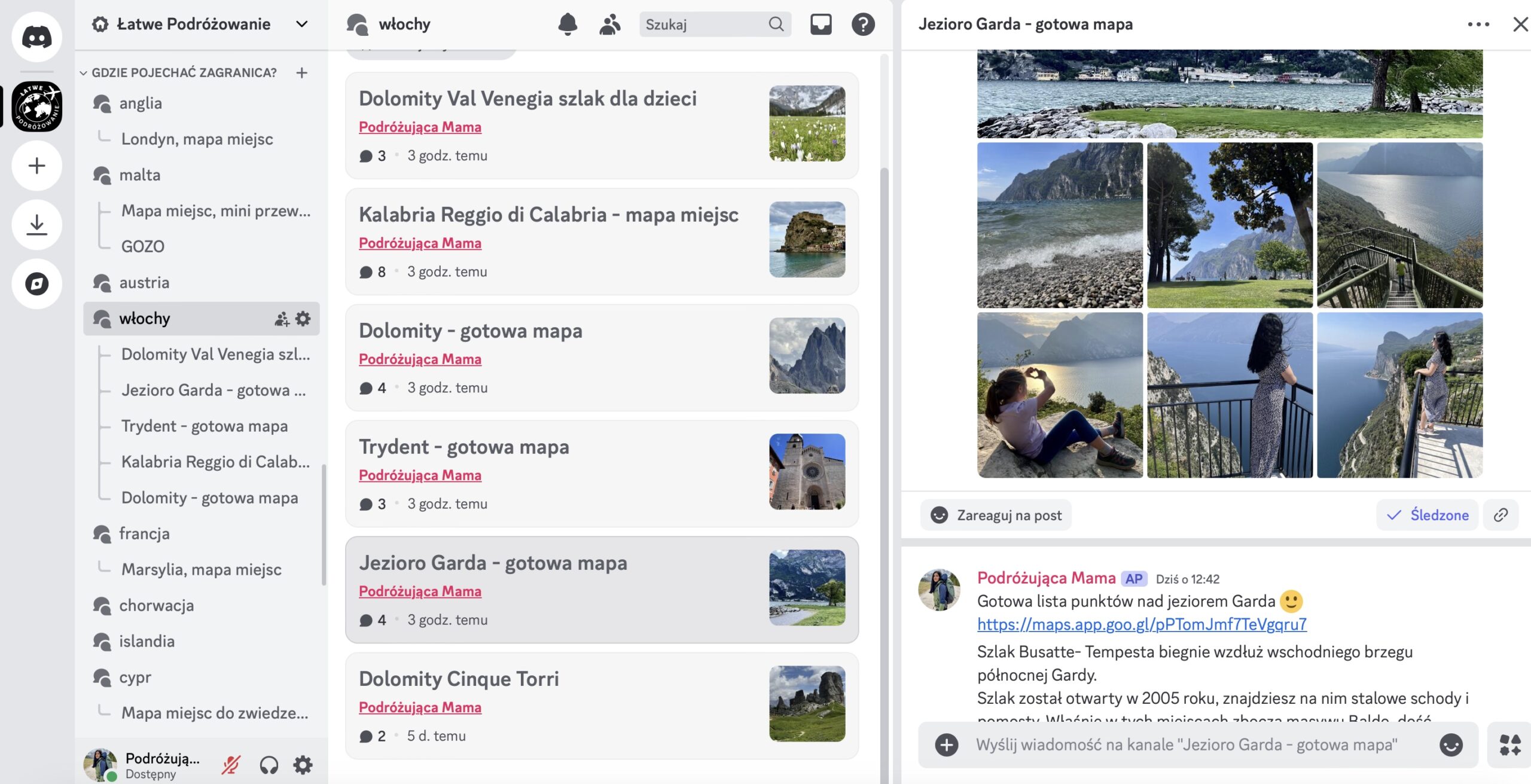The height and width of the screenshot is (784, 1531).
Task: Toggle Śledzone follow state for post
Action: pyautogui.click(x=1427, y=515)
